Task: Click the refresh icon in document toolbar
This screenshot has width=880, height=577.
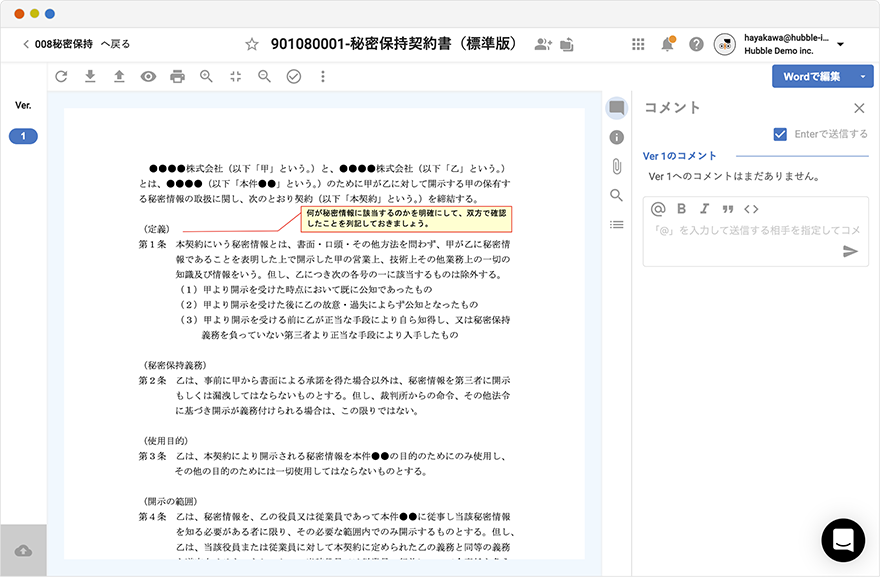Action: pos(61,76)
